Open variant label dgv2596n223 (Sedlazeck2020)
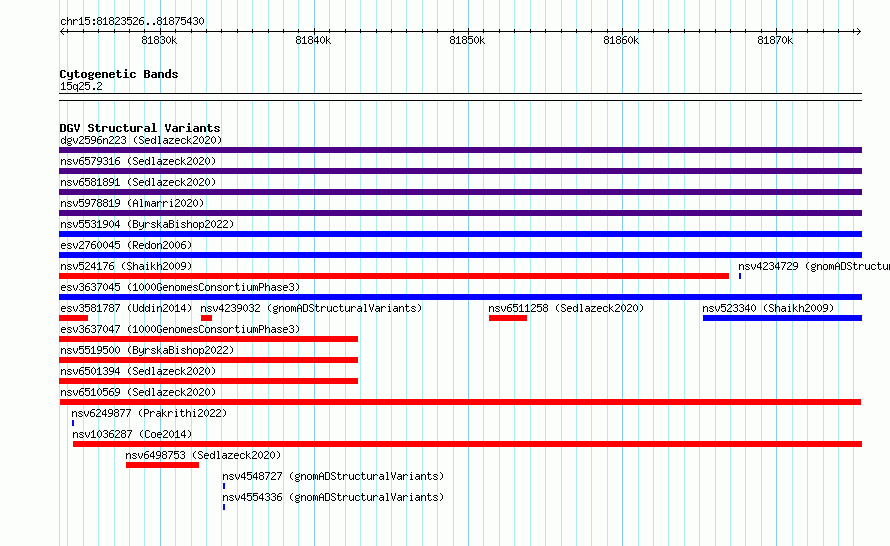The height and width of the screenshot is (546, 890). (141, 140)
